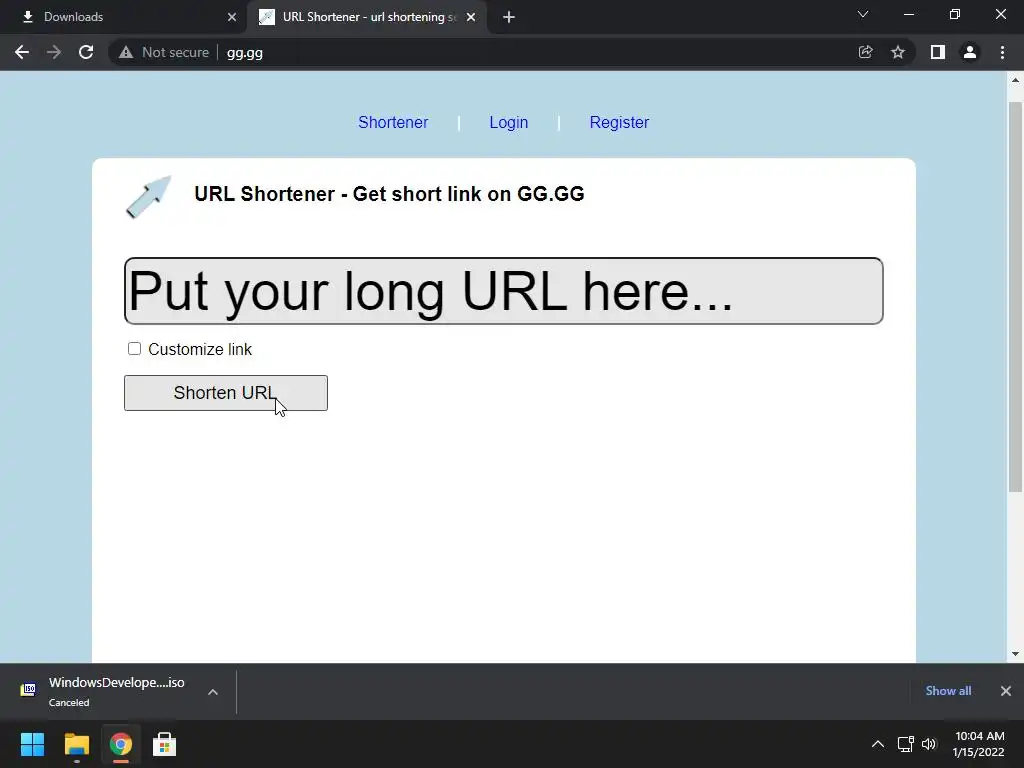The width and height of the screenshot is (1024, 768).
Task: Open the tab search dropdown
Action: point(863,14)
